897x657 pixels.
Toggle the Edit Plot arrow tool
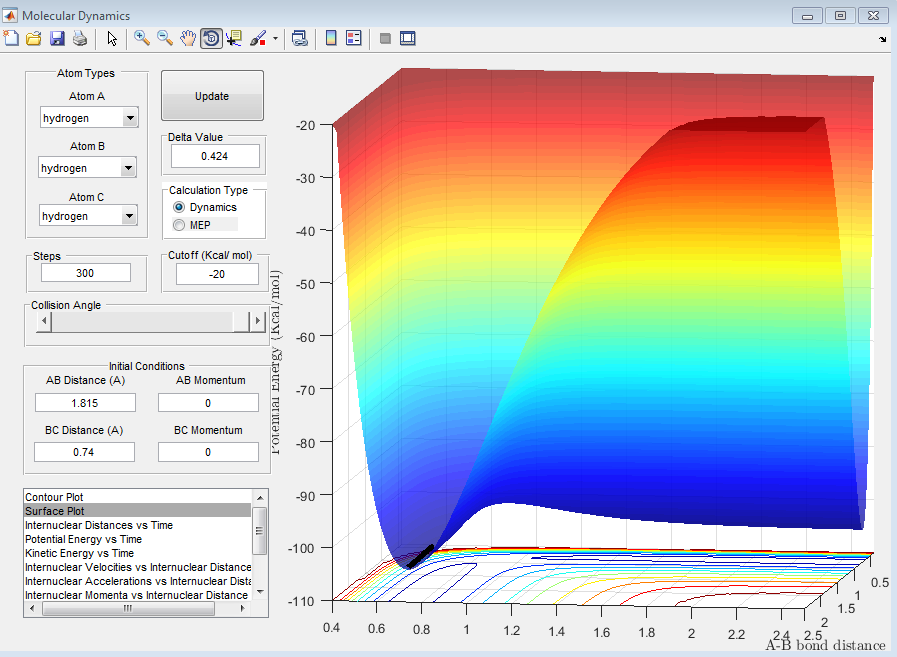(112, 38)
